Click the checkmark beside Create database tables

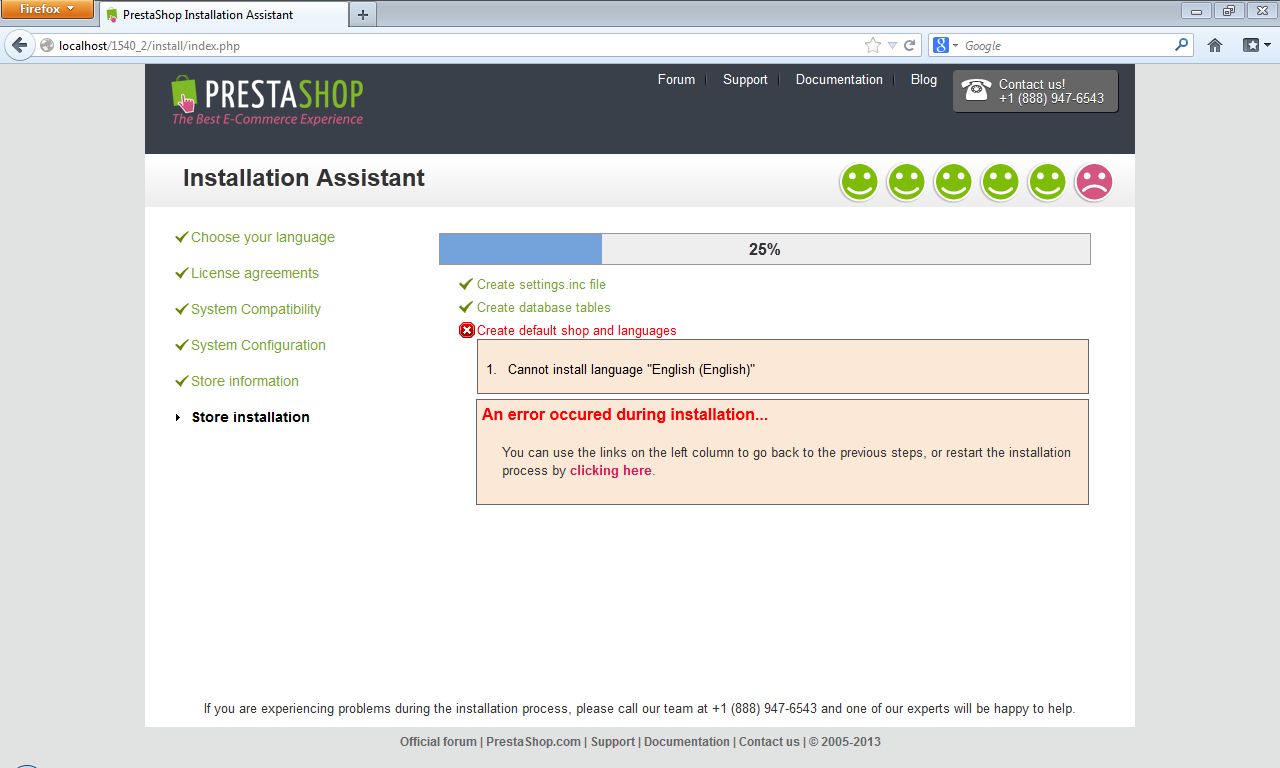pyautogui.click(x=465, y=307)
